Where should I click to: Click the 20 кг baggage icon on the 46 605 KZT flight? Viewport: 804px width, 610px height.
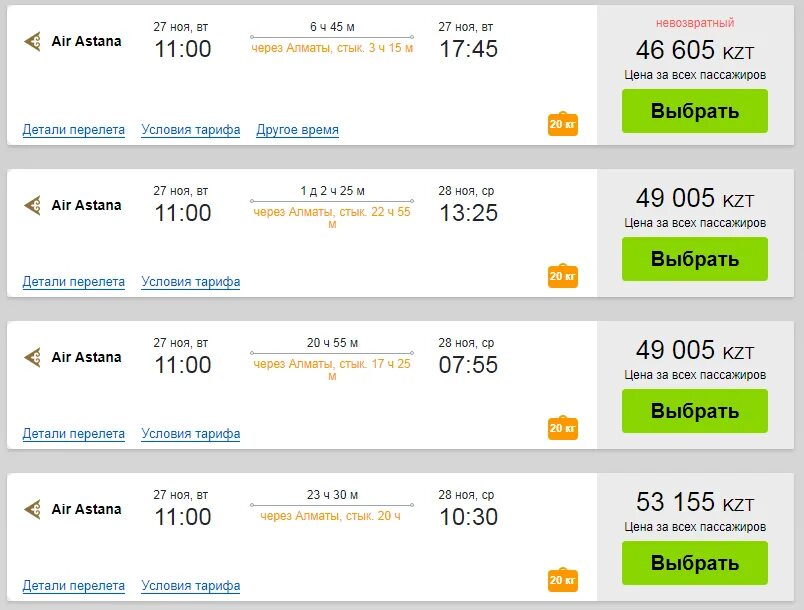pos(562,124)
